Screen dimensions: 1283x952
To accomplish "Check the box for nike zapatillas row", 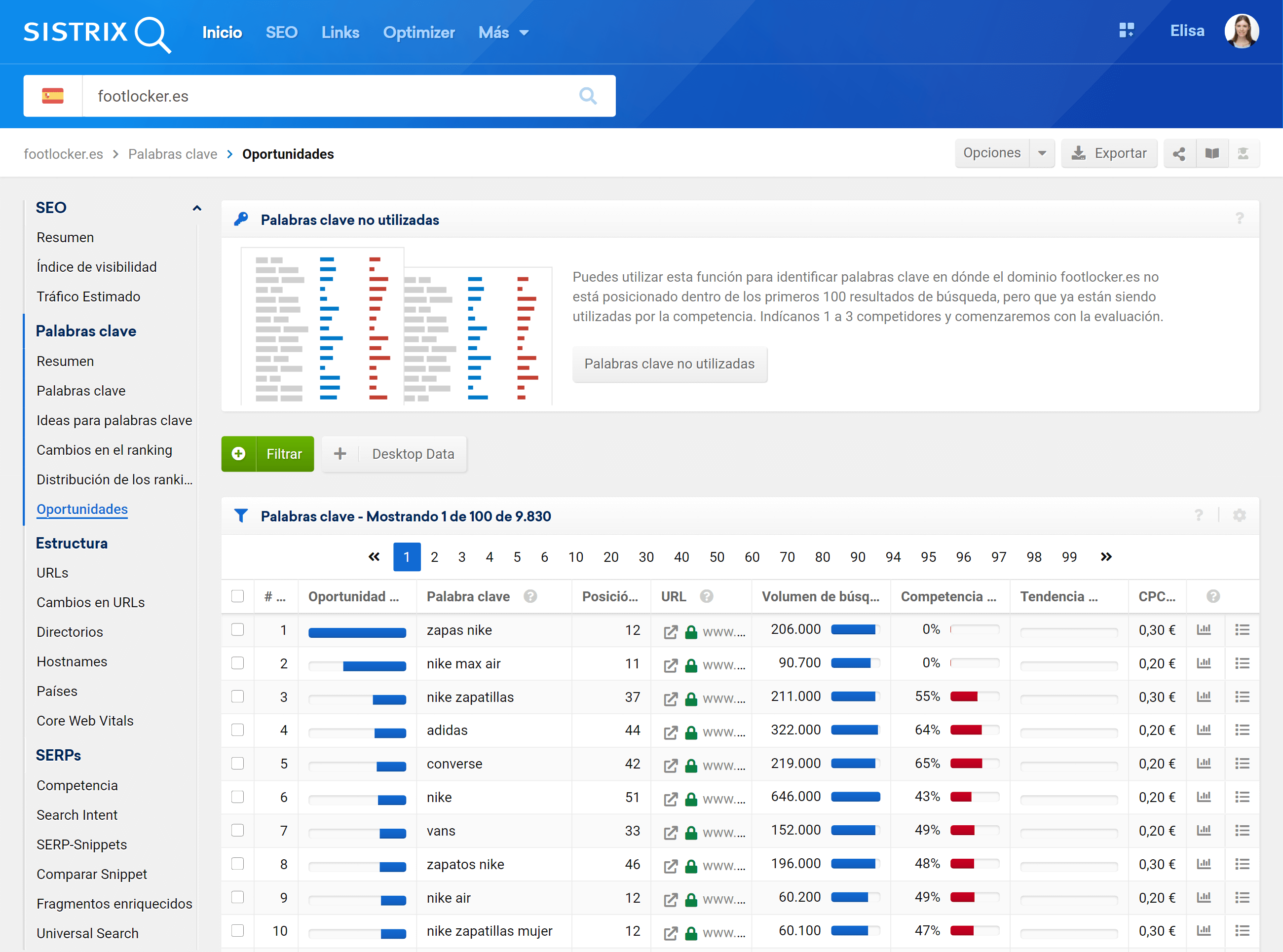I will (x=237, y=696).
